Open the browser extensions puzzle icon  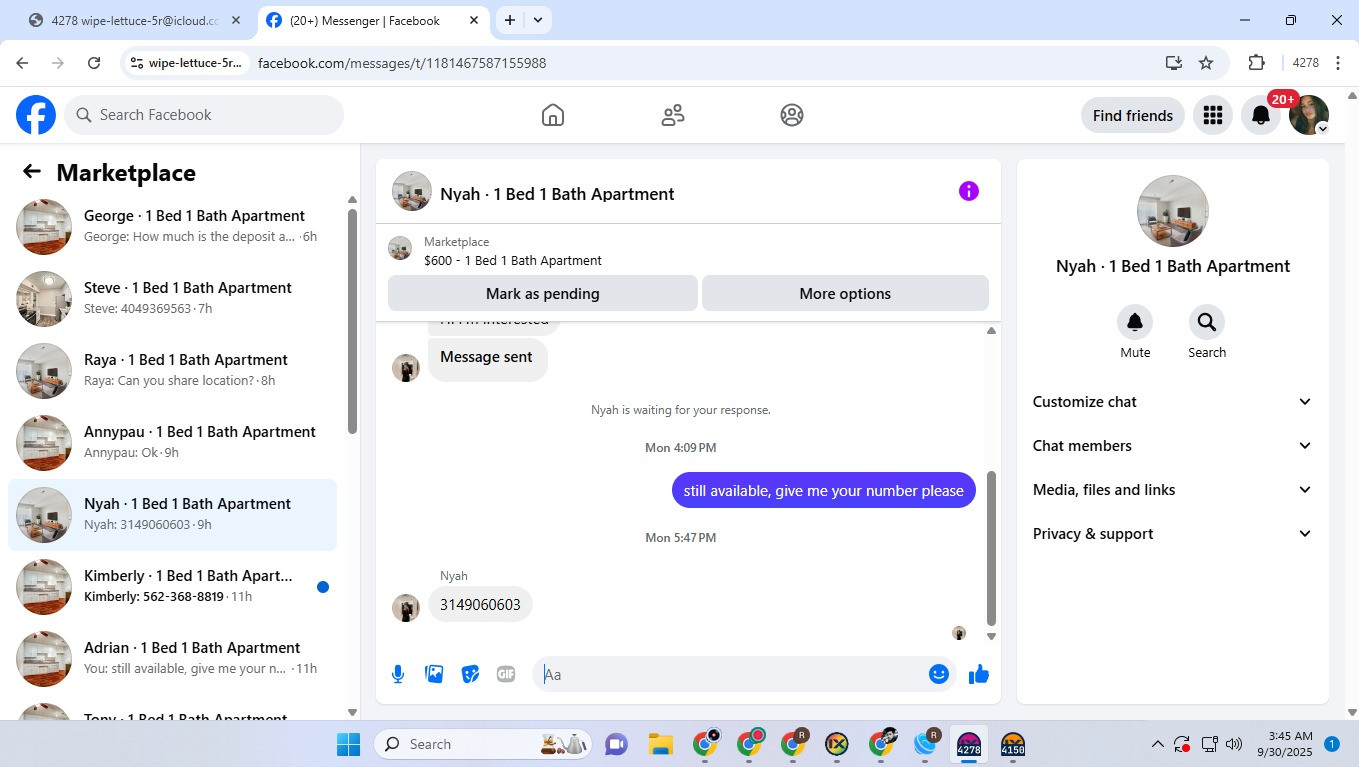tap(1256, 63)
